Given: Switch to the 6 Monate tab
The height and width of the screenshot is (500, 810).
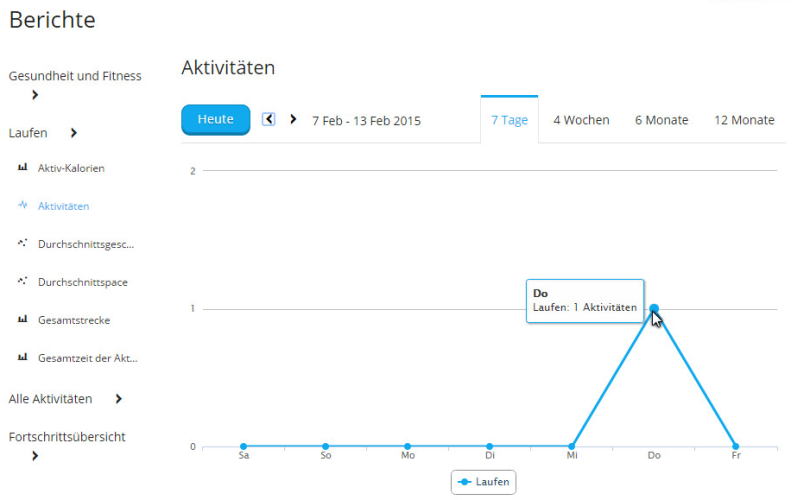Looking at the screenshot, I should (x=661, y=120).
